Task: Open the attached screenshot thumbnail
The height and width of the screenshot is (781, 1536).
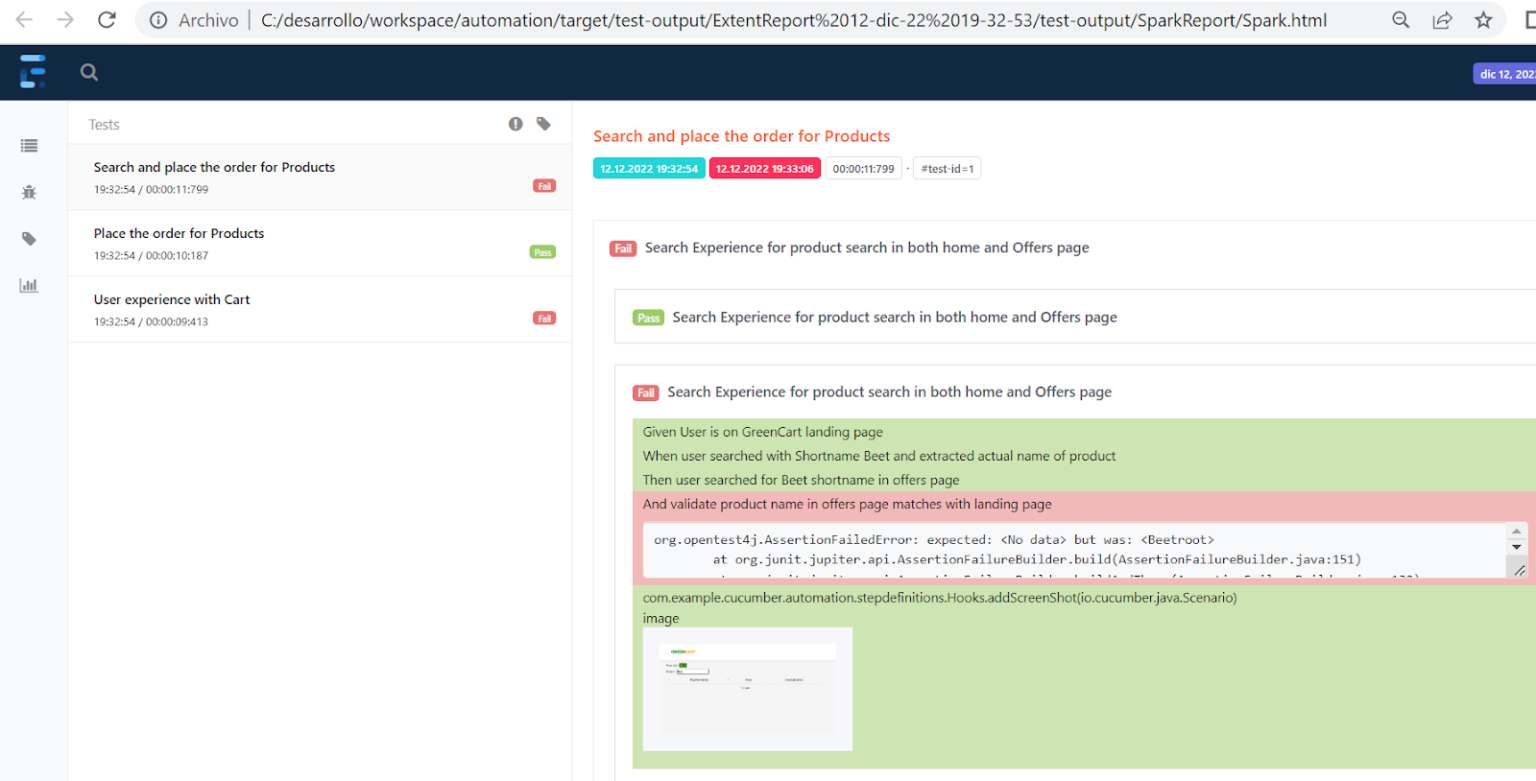Action: coord(747,688)
